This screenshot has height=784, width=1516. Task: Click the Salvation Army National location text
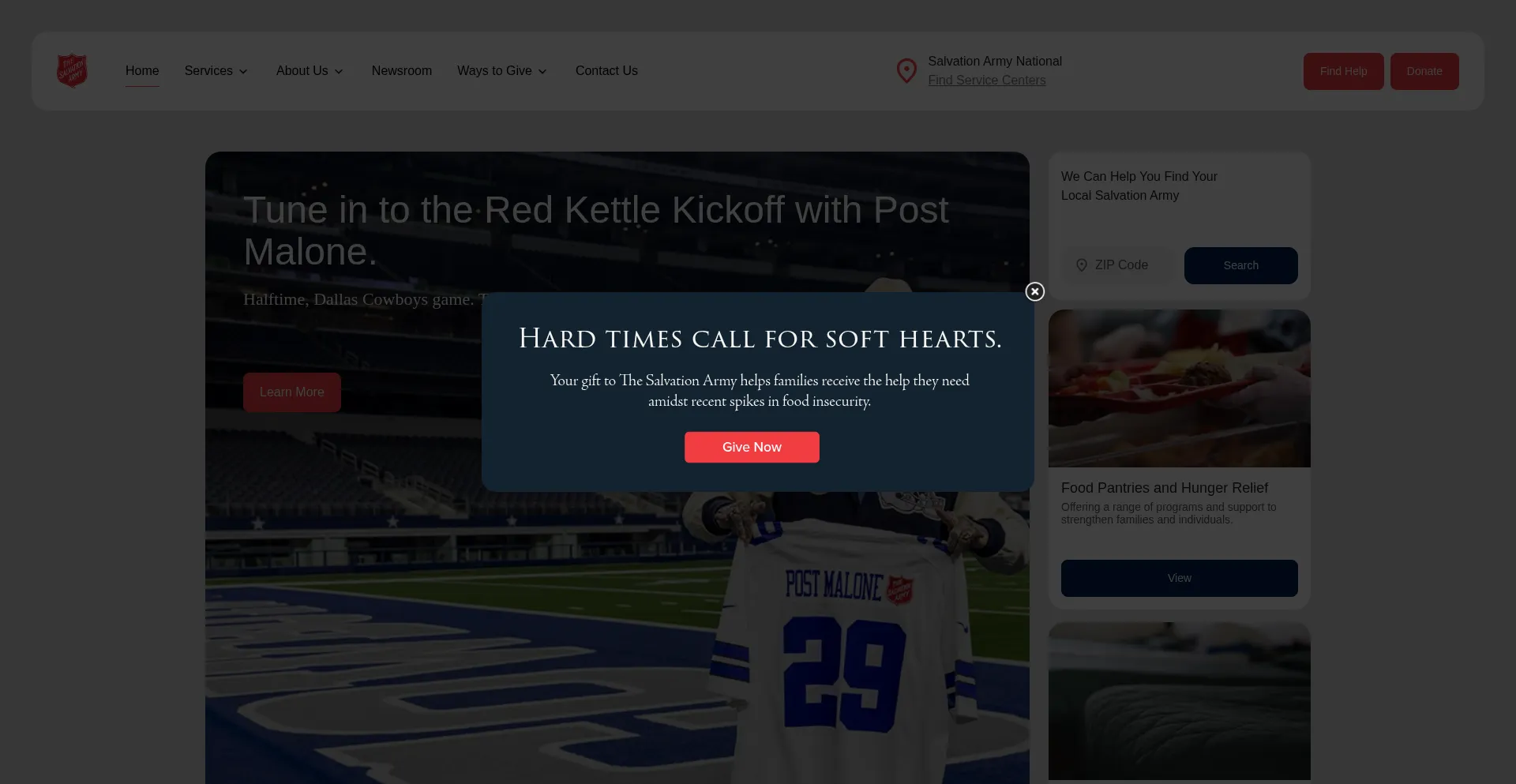pyautogui.click(x=995, y=62)
